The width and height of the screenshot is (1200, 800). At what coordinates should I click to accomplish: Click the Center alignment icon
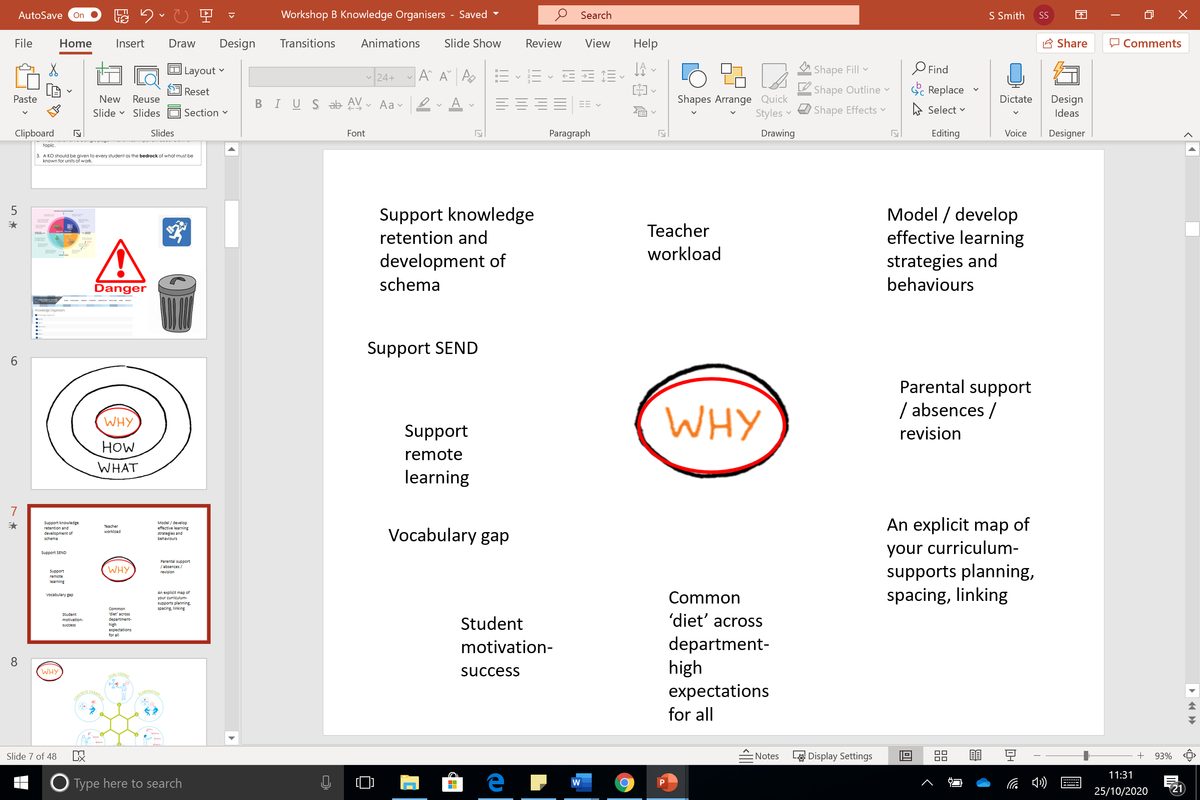click(521, 104)
